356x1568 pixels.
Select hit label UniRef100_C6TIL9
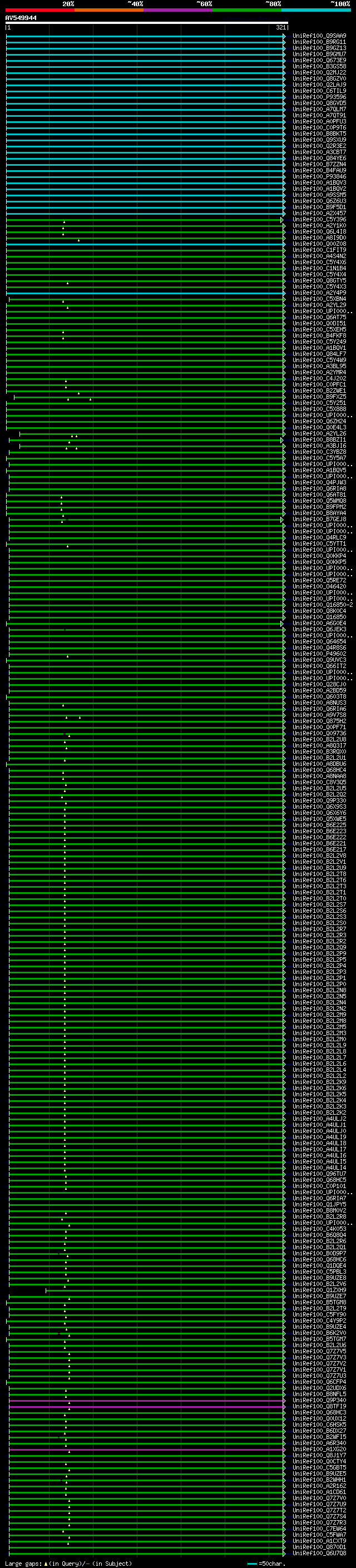coord(319,91)
